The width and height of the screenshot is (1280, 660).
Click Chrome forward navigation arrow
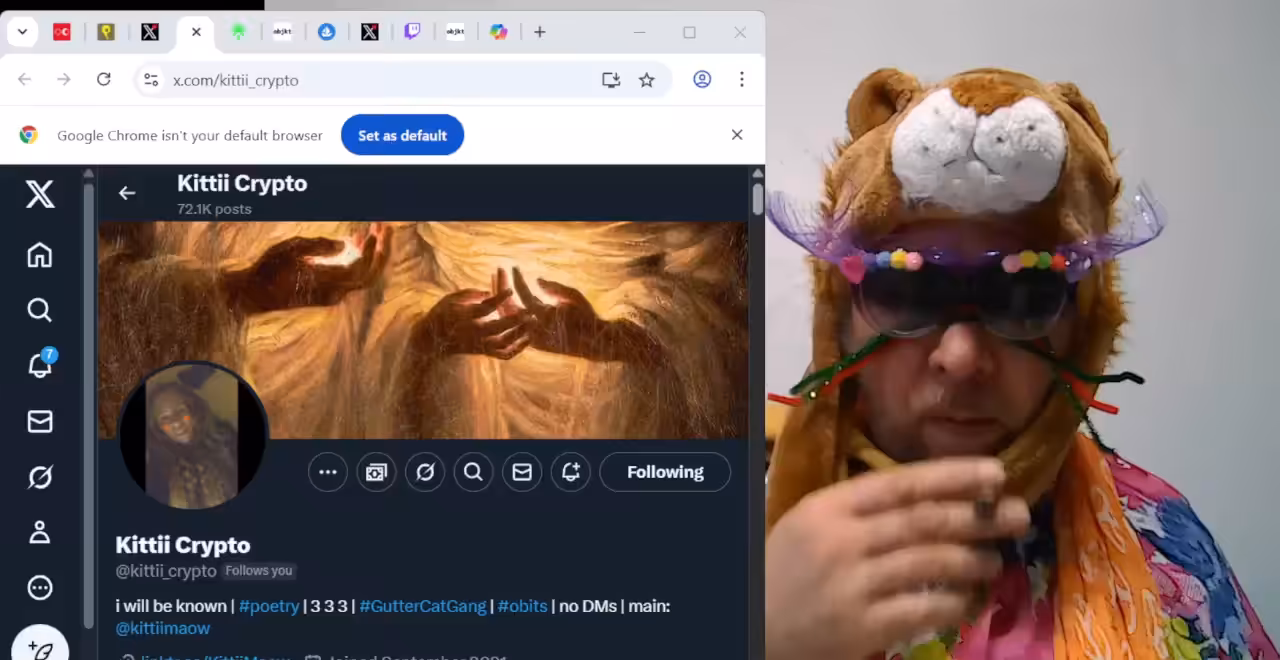pos(64,80)
